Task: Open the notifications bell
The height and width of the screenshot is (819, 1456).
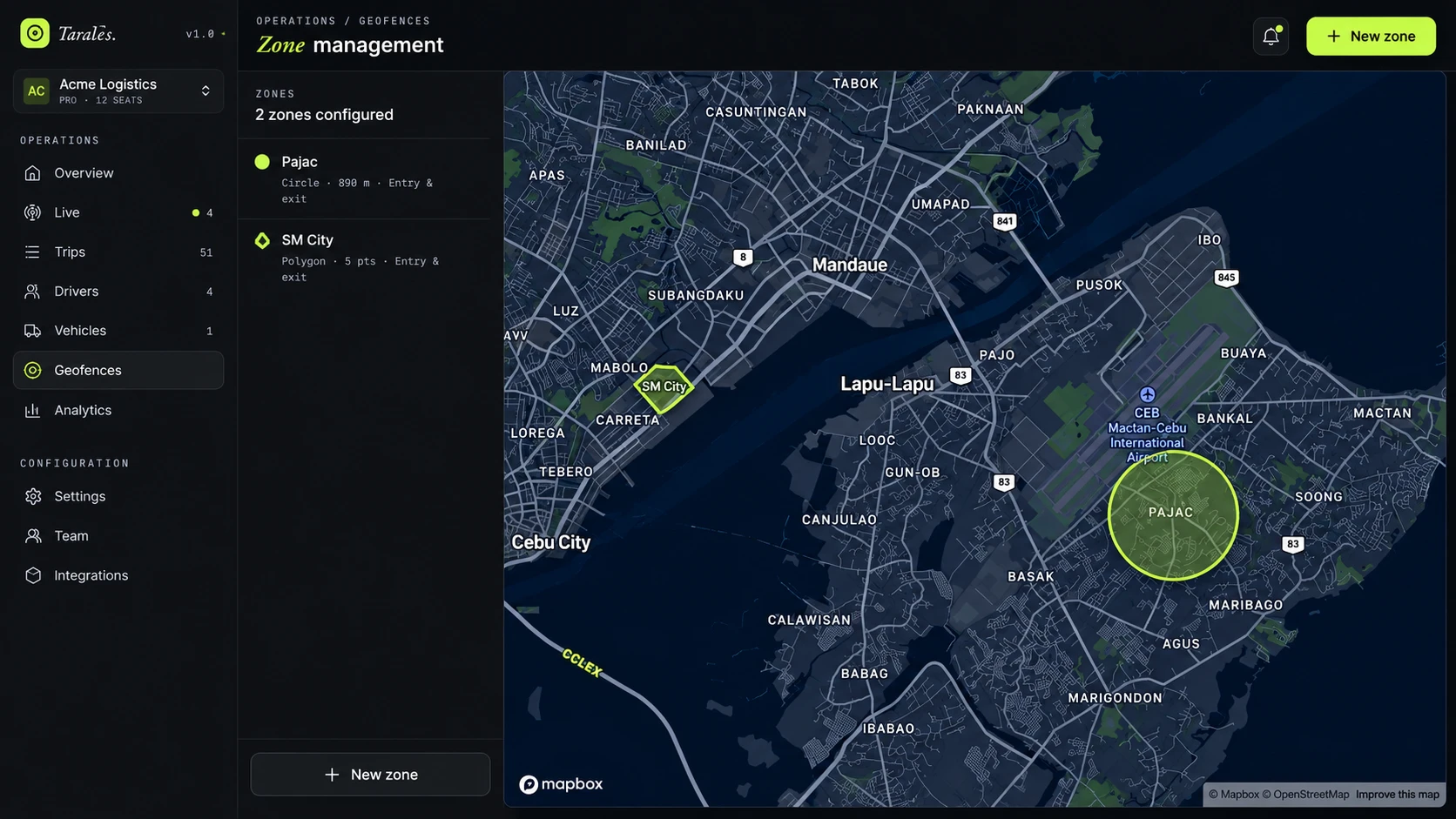Action: (x=1271, y=36)
